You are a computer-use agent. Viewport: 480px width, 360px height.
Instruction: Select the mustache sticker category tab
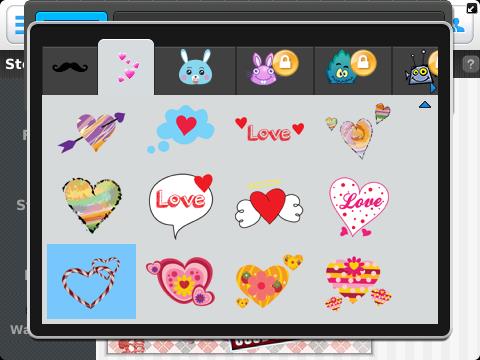click(x=70, y=71)
